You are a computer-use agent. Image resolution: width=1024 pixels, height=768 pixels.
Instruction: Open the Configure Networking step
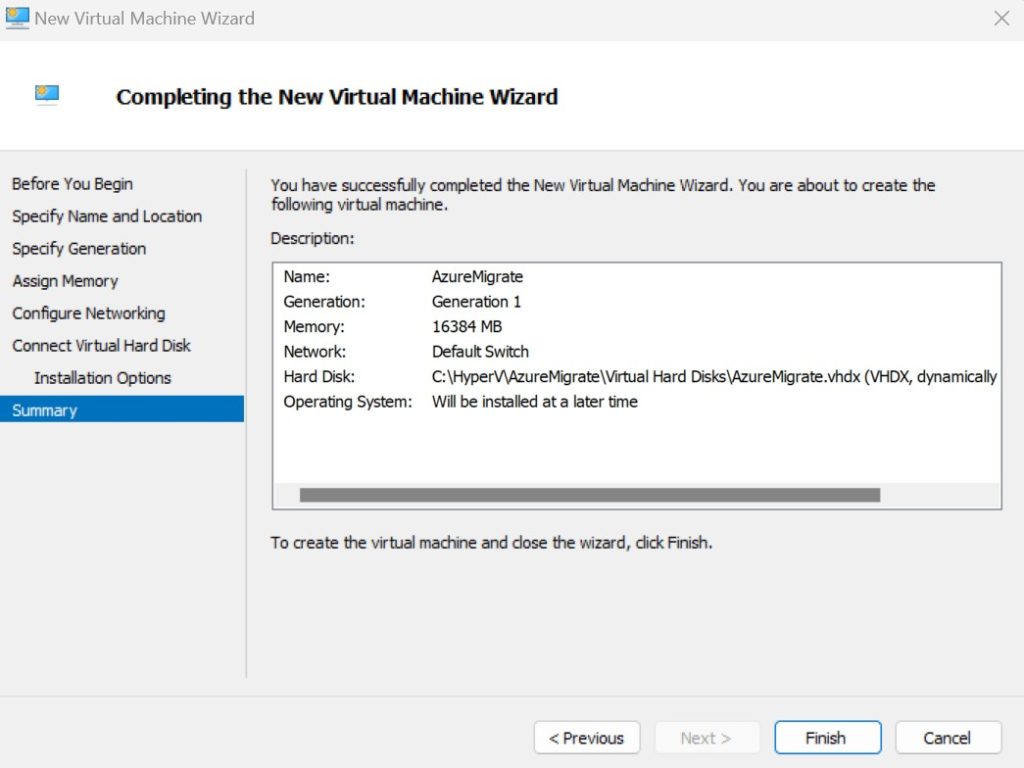89,313
